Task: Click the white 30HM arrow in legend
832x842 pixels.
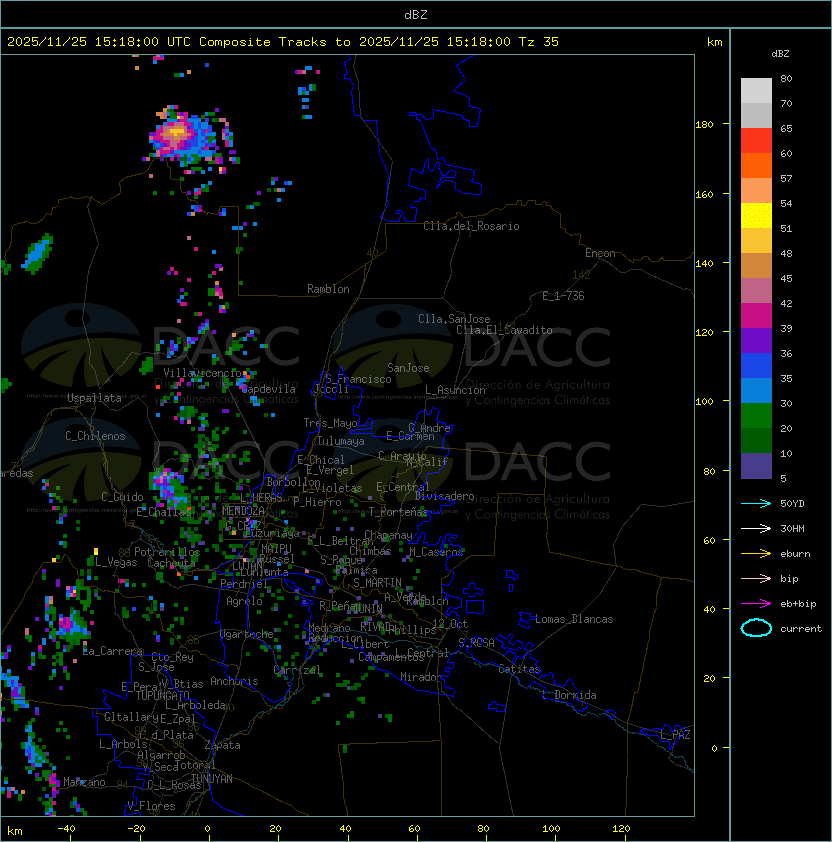Action: [x=756, y=529]
